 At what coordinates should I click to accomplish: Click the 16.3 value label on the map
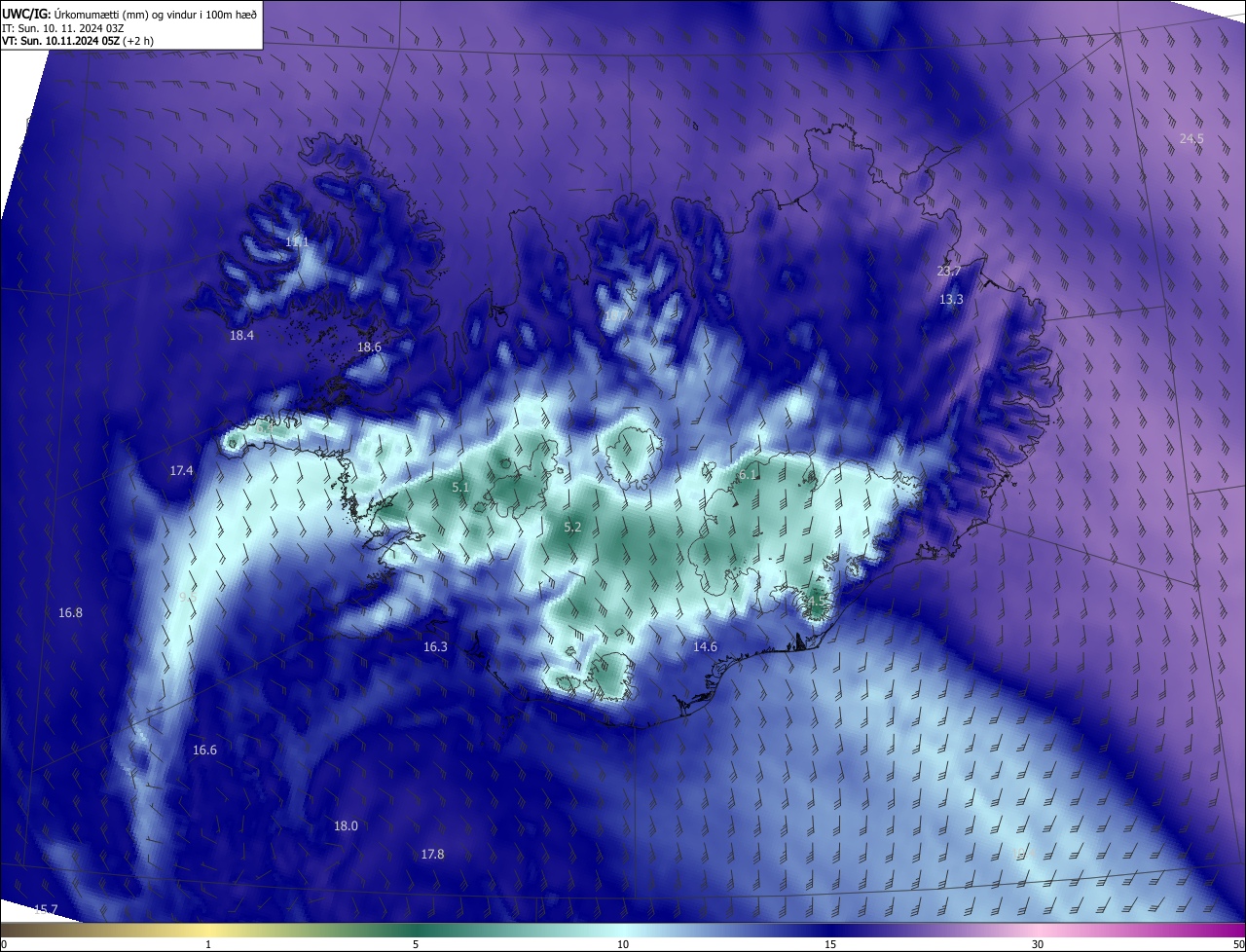[x=435, y=647]
